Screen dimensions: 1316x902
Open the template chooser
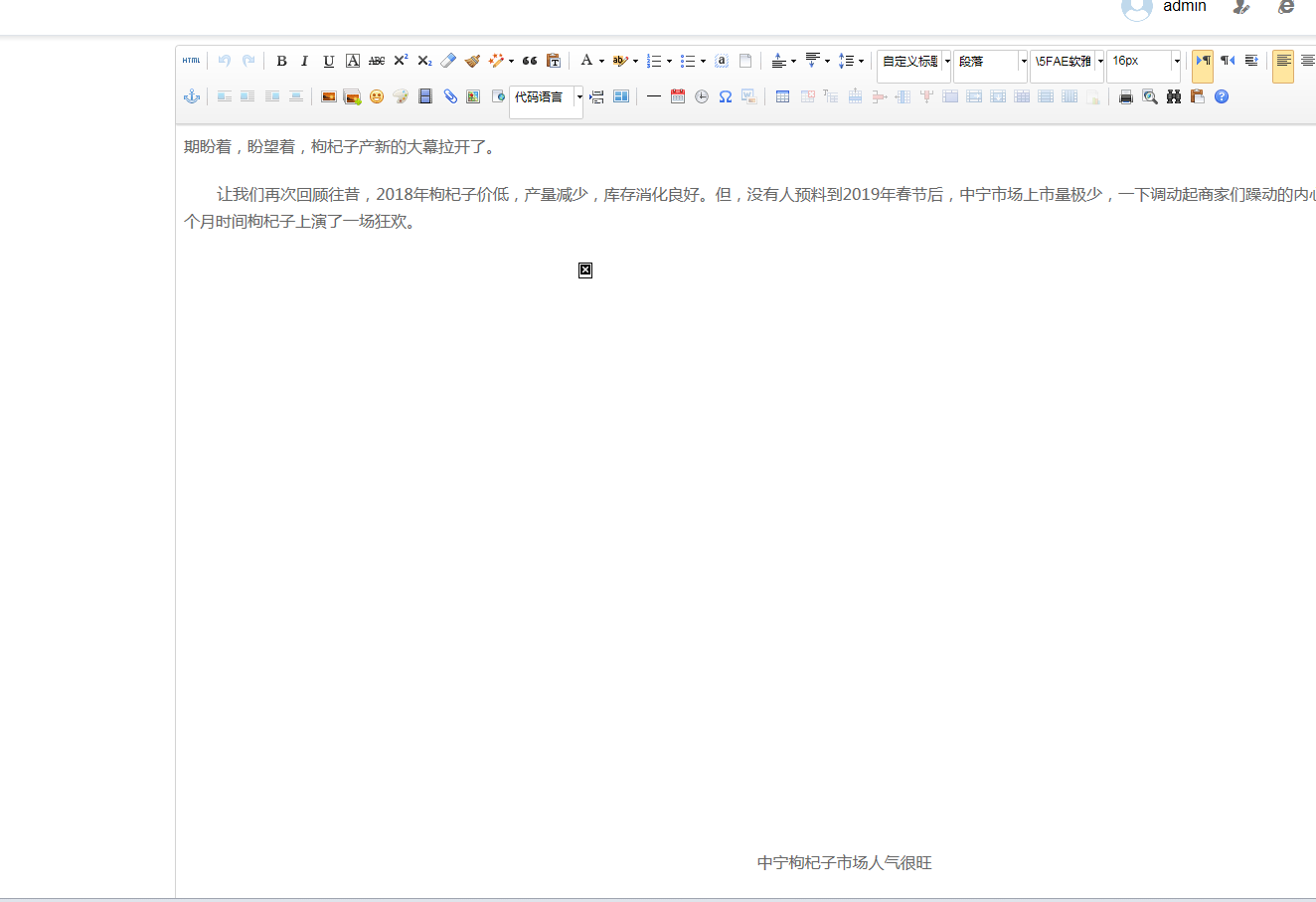point(621,96)
